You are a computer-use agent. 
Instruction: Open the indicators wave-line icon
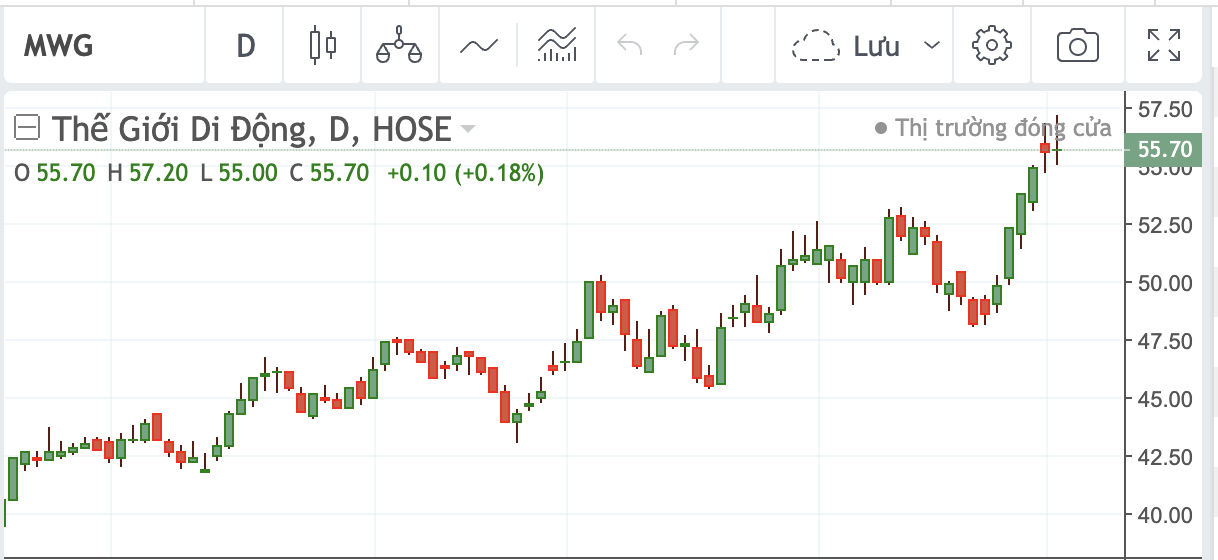[x=478, y=46]
